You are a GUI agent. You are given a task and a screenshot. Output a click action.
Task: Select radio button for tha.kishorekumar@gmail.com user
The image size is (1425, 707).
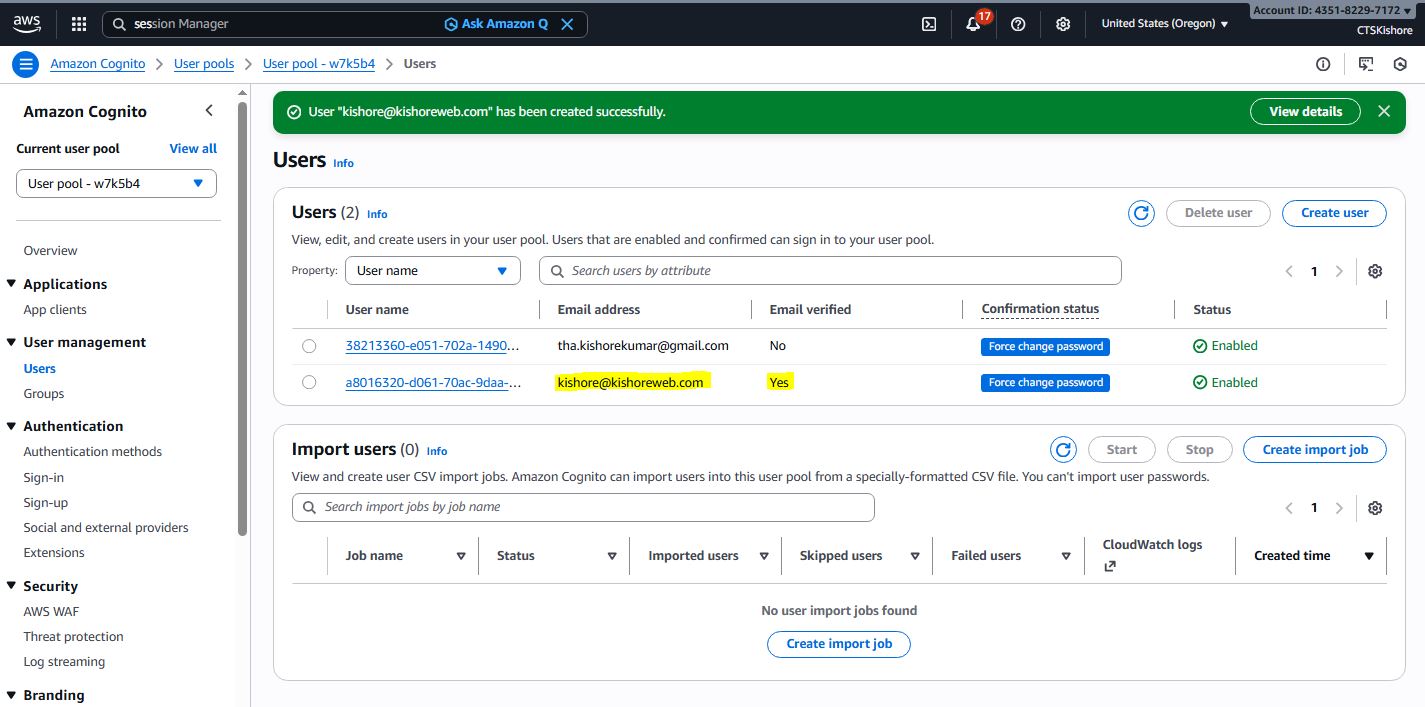coord(309,346)
